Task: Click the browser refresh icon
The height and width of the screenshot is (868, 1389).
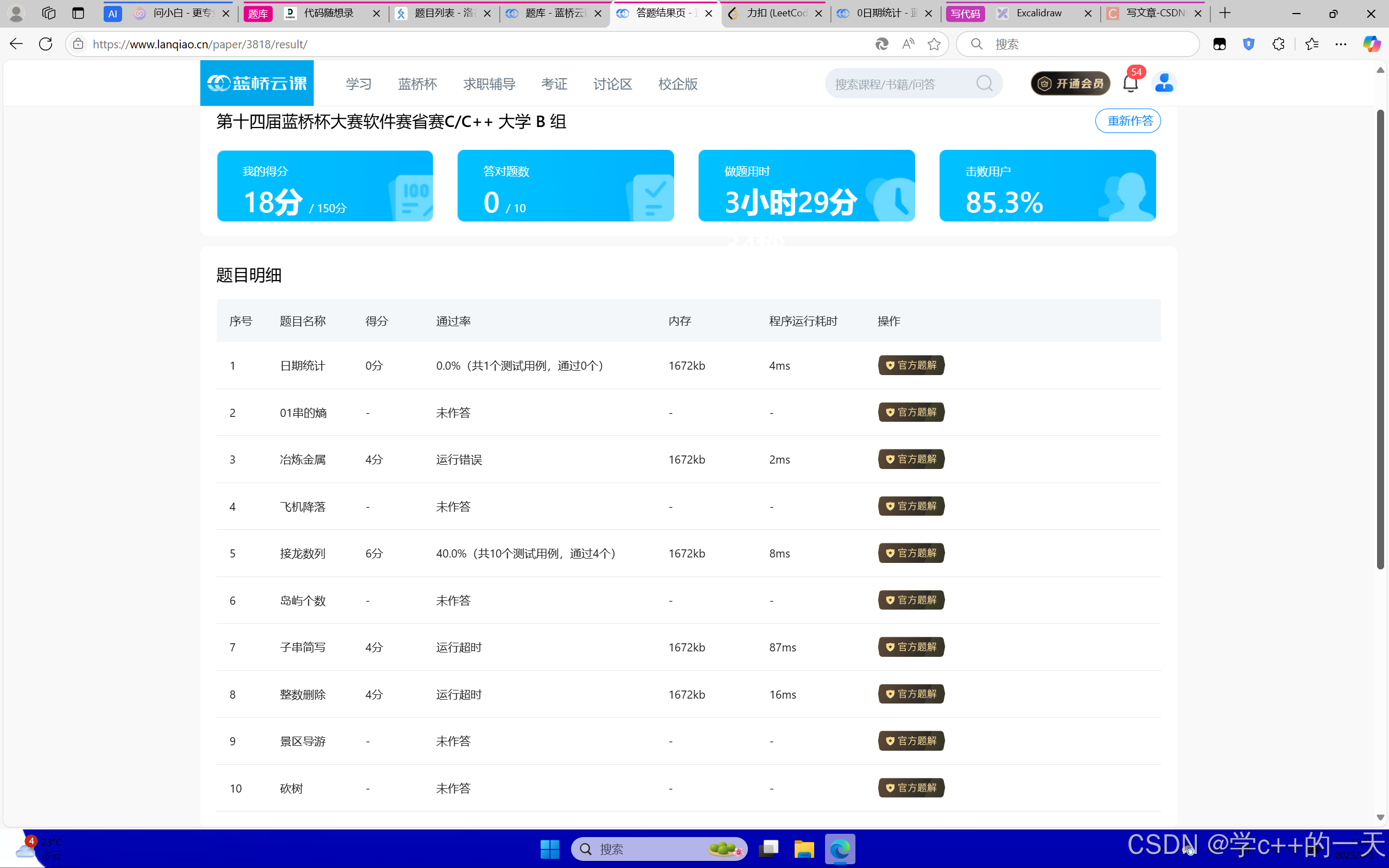Action: click(x=46, y=44)
